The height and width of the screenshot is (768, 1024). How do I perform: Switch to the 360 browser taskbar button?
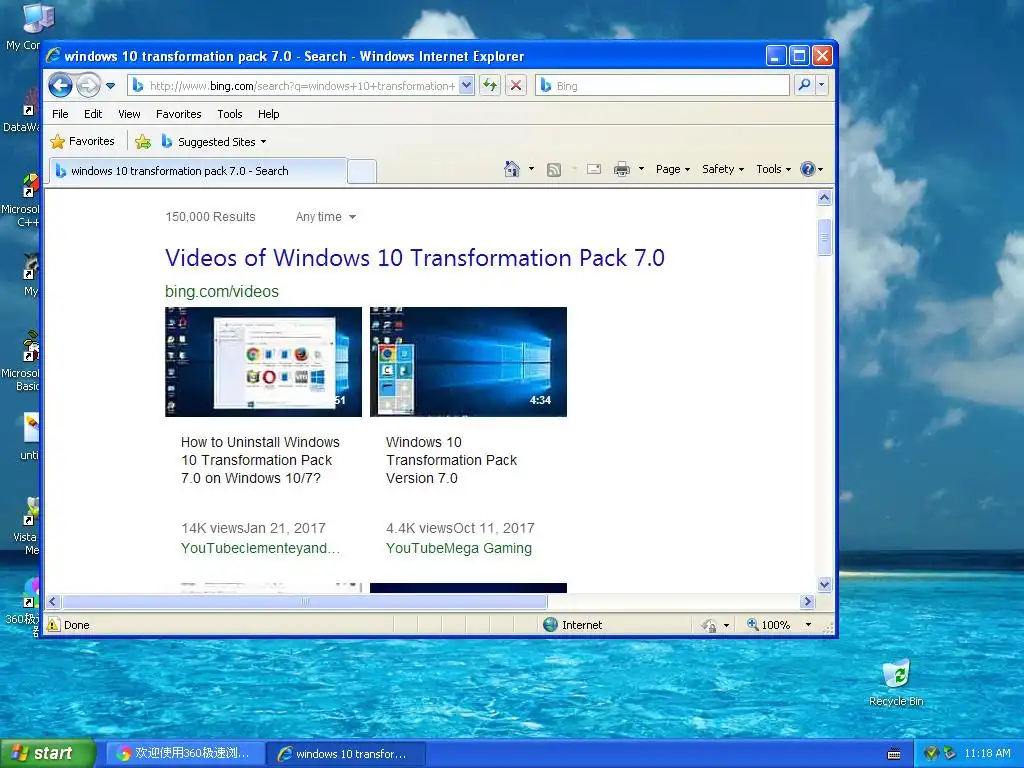[x=185, y=754]
